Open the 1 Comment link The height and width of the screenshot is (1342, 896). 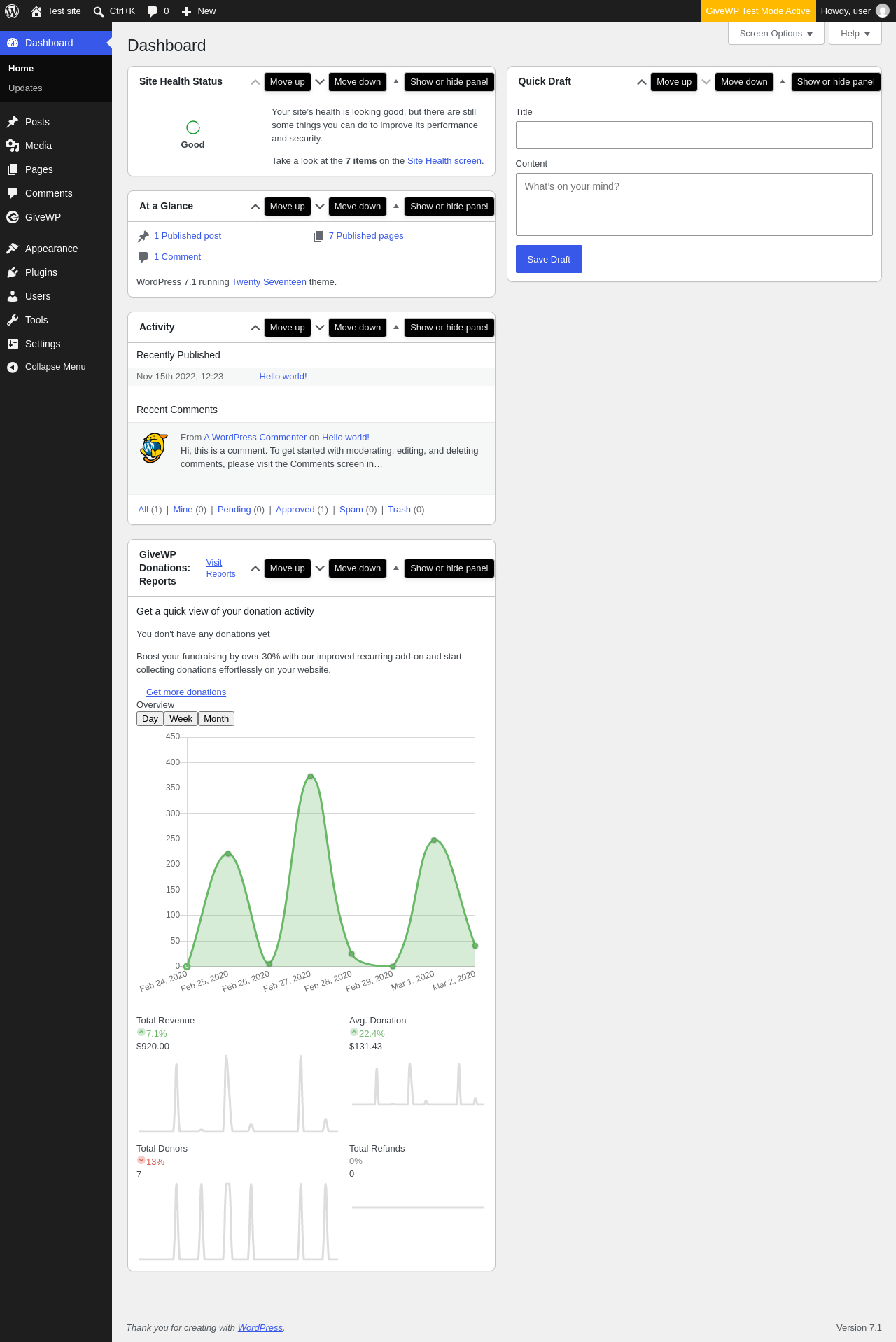(177, 257)
